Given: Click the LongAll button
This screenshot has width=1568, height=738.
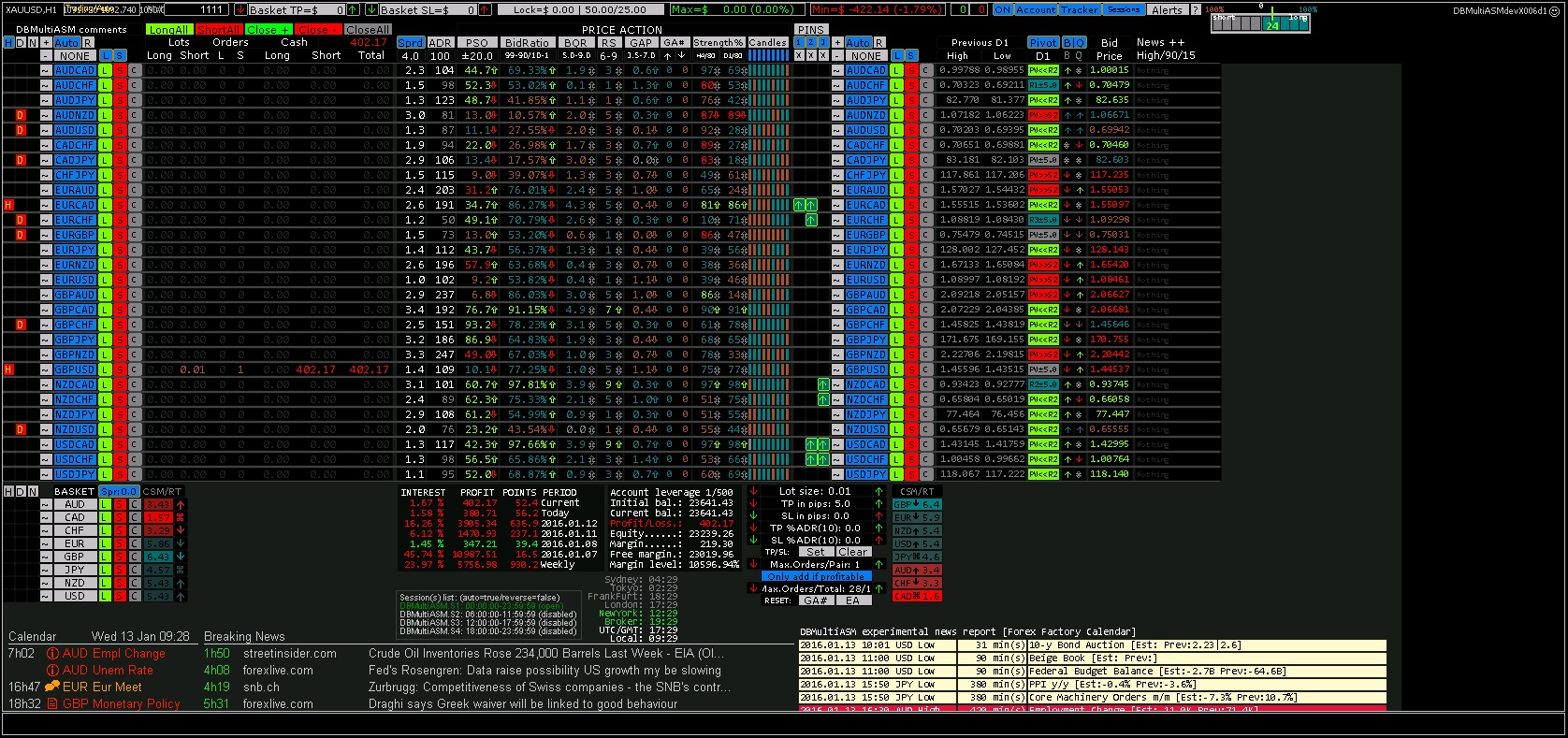Looking at the screenshot, I should [169, 30].
